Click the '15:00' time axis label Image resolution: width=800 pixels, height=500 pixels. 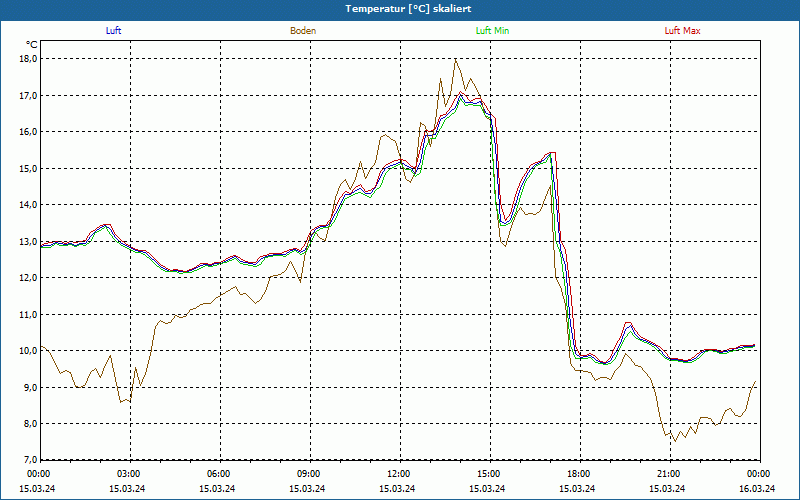click(x=490, y=474)
